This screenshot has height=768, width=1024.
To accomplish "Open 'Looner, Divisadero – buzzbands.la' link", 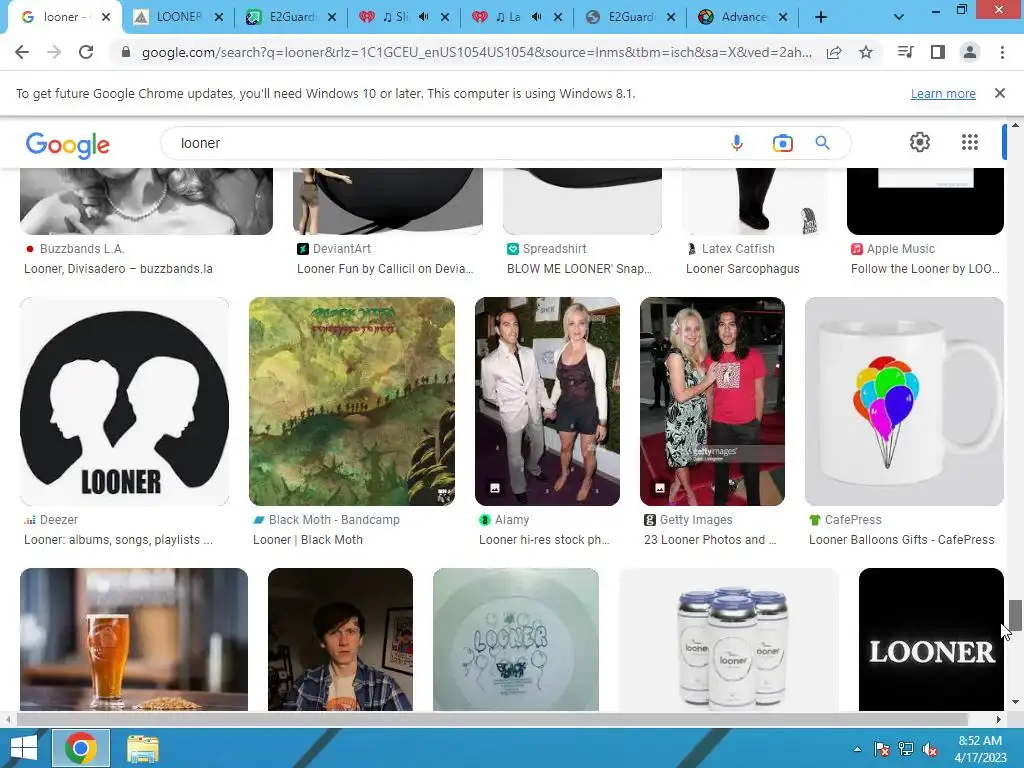I will pyautogui.click(x=118, y=268).
